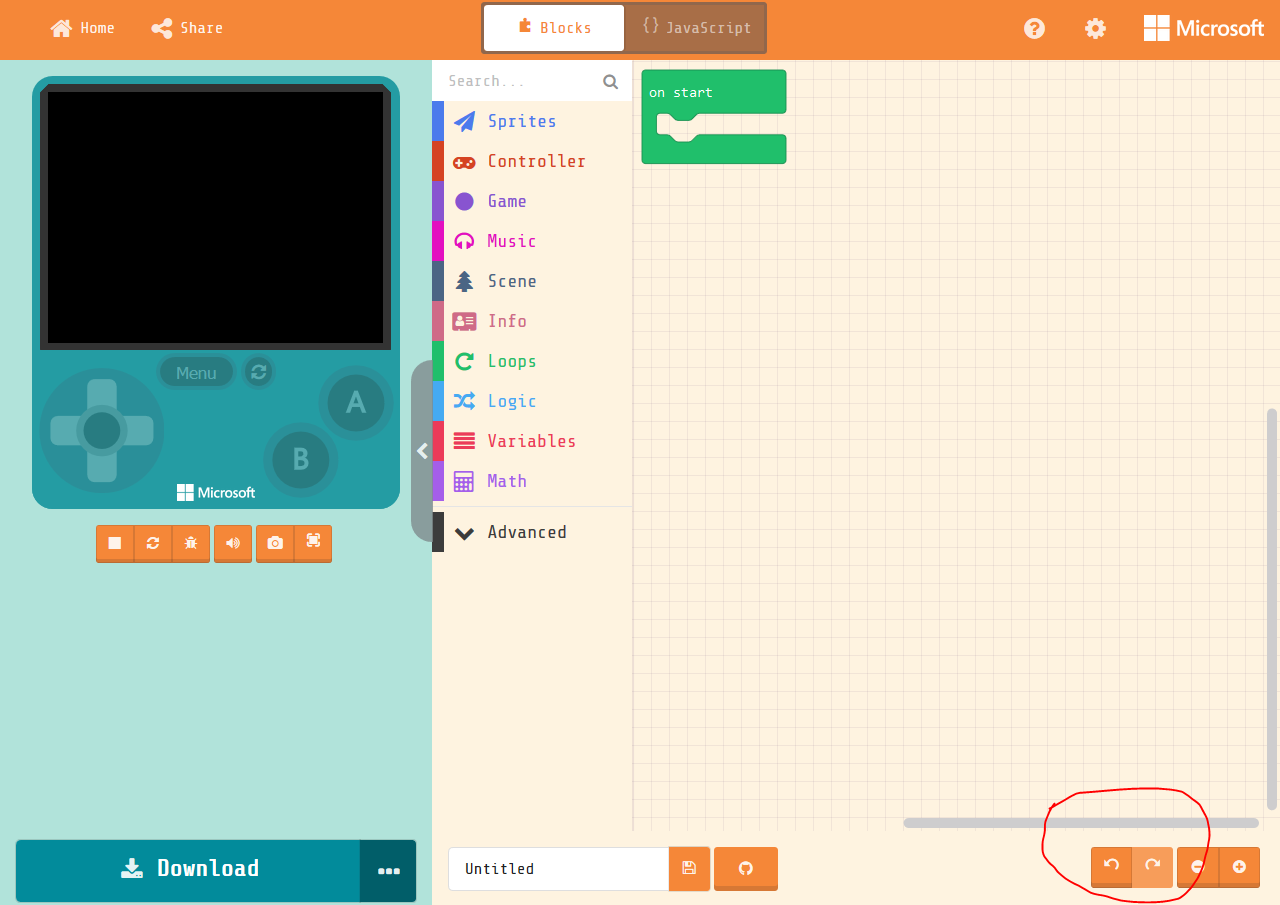Open the Math block category

532,481
